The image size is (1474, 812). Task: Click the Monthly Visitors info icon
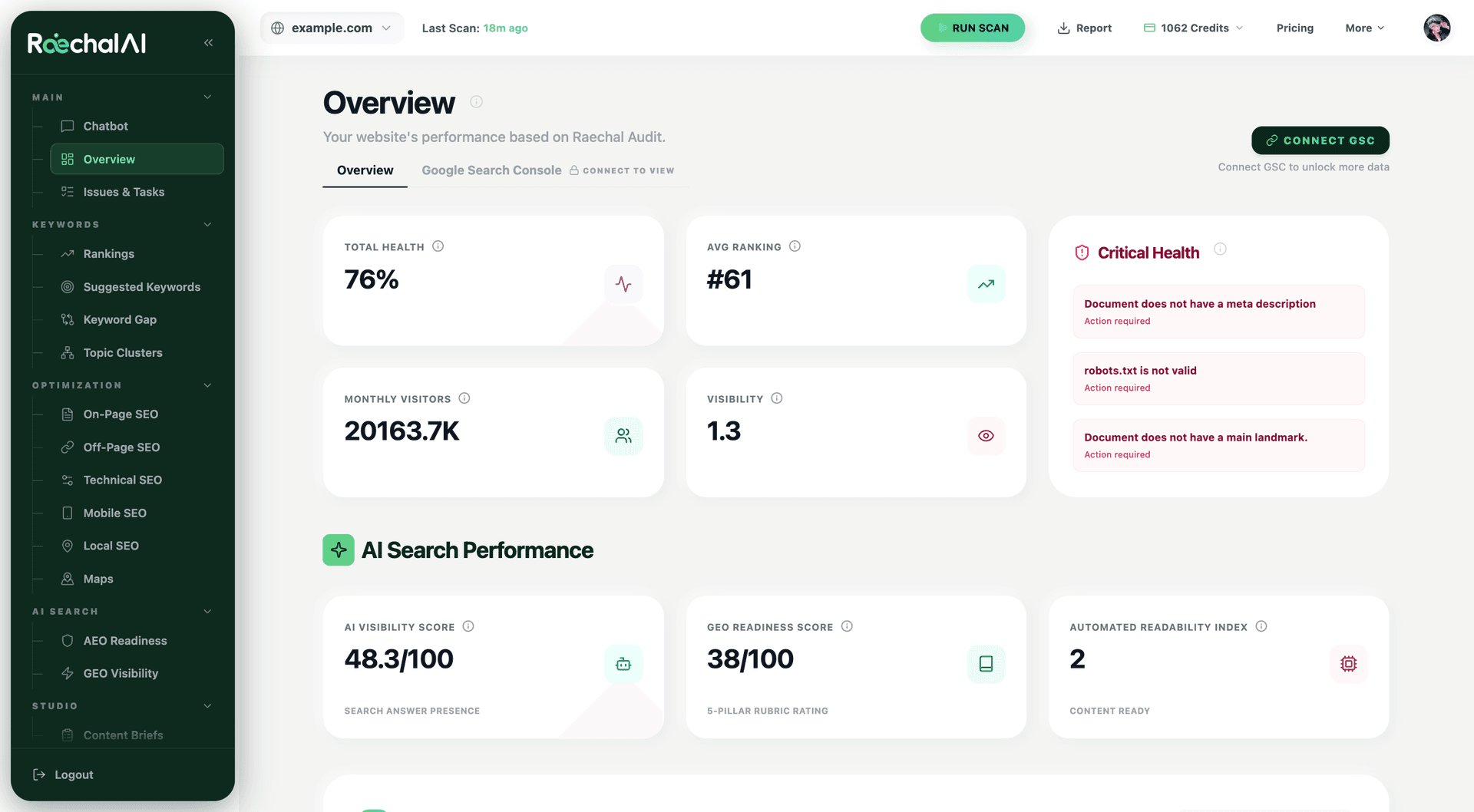pos(464,398)
